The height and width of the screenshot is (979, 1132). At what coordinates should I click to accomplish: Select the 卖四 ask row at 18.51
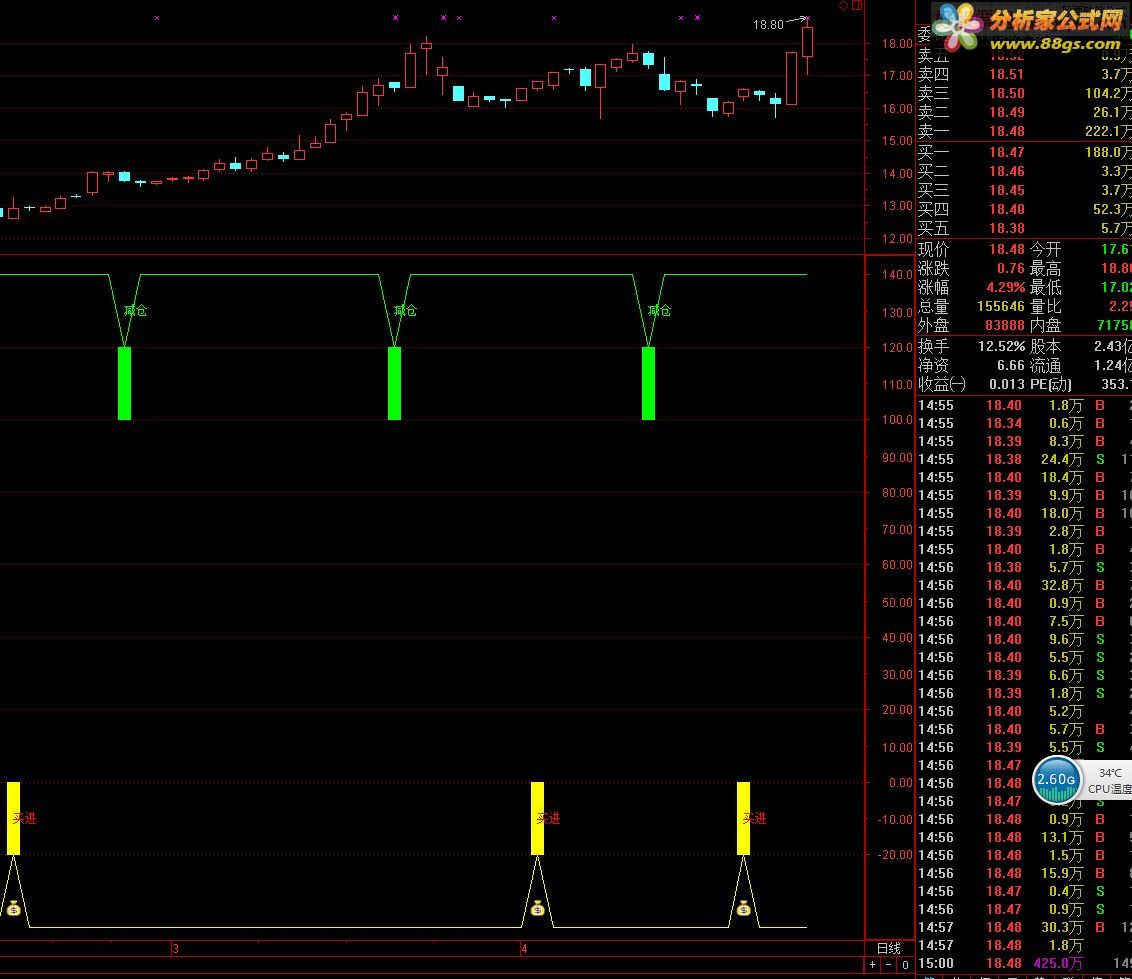point(1024,74)
